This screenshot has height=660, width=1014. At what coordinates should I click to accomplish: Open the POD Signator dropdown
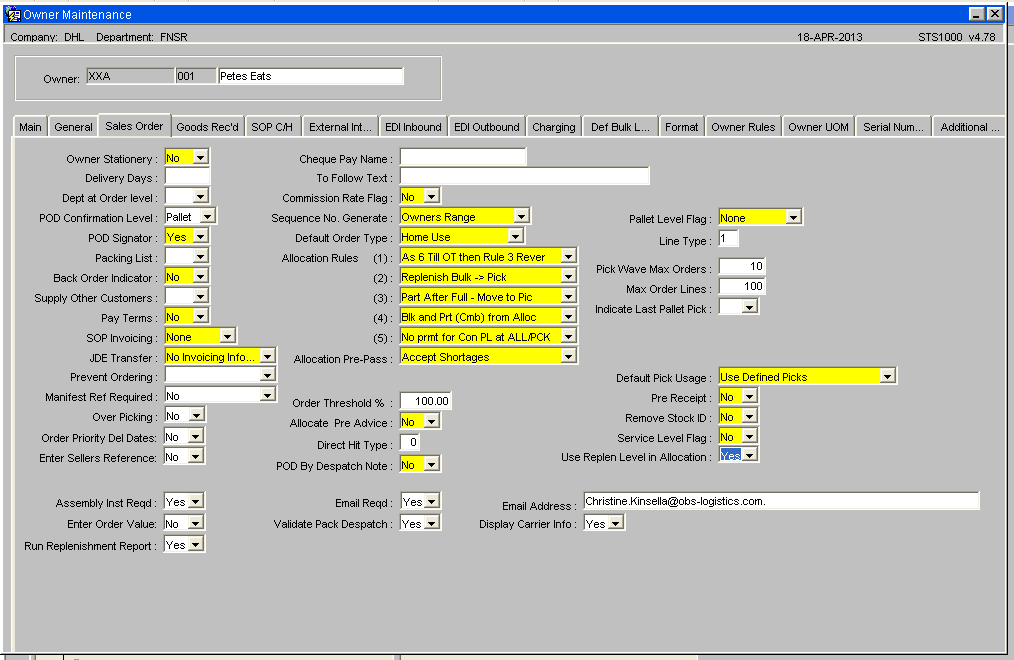(200, 237)
